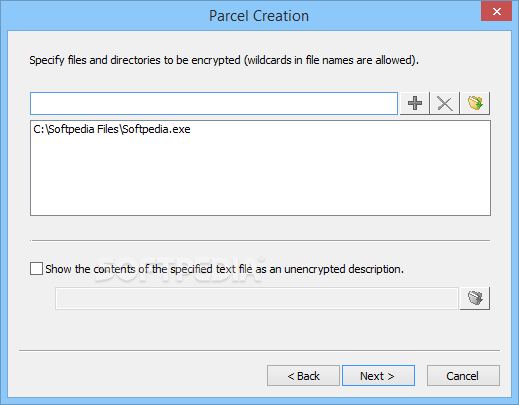
Task: Select C:\Softpedia Files\Softpedia.exe in the list
Action: (112, 129)
